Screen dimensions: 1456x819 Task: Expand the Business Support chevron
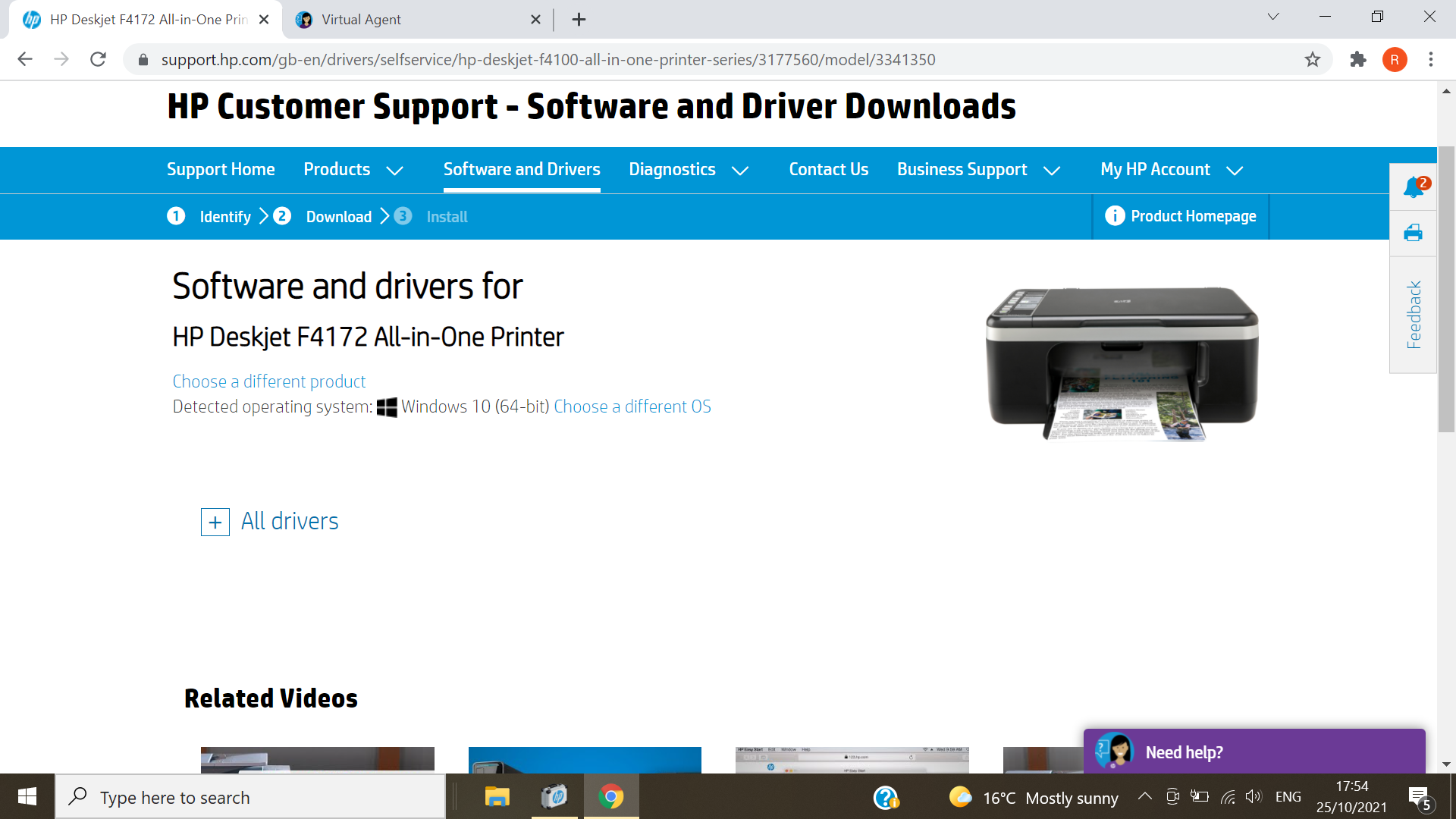1052,171
